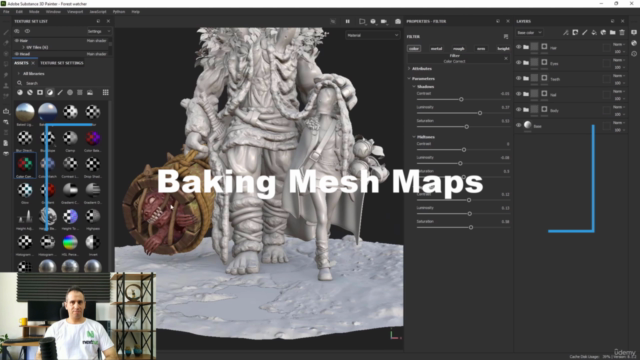640x360 pixels.
Task: Open the Python menu
Action: [x=119, y=12]
